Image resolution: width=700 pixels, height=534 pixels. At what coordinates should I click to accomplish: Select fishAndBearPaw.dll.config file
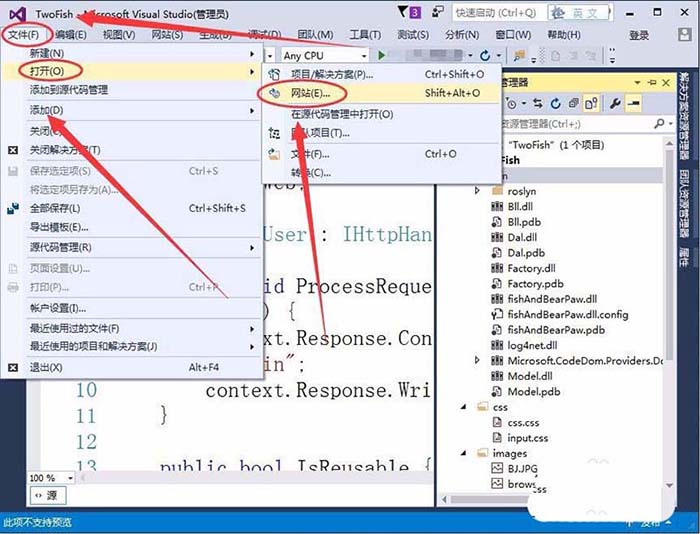coord(568,315)
